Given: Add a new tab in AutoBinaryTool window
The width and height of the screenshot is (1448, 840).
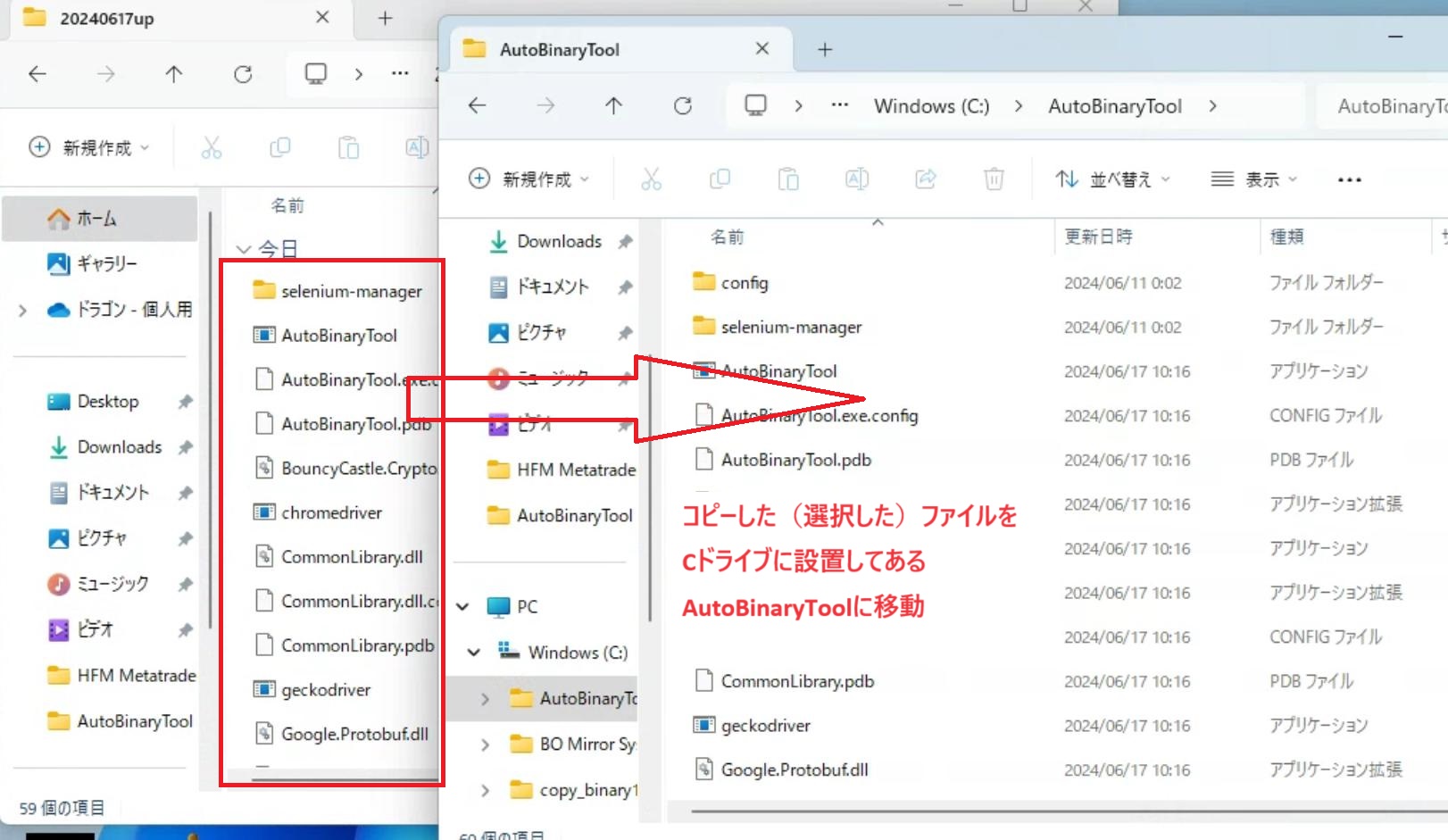Looking at the screenshot, I should tap(825, 50).
